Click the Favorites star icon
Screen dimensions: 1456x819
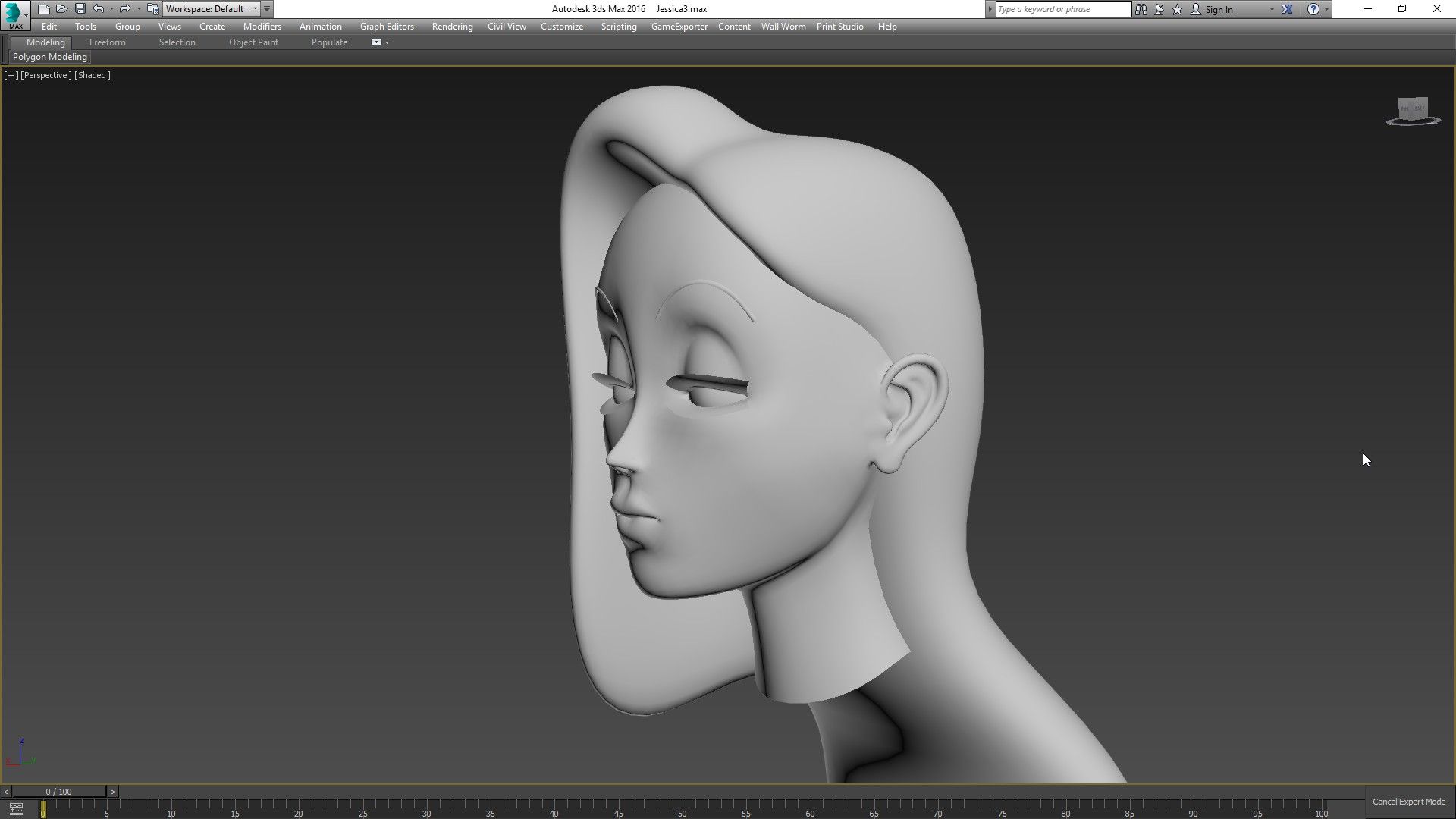click(x=1177, y=9)
